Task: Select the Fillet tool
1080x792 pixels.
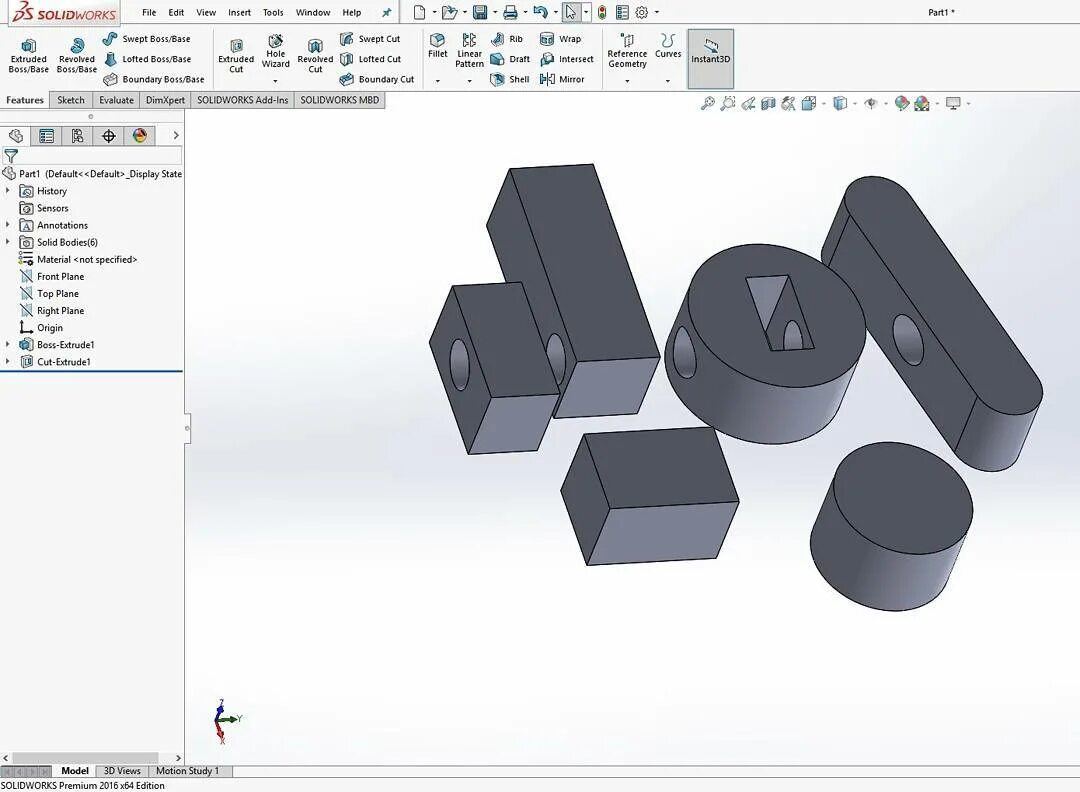Action: pos(437,45)
